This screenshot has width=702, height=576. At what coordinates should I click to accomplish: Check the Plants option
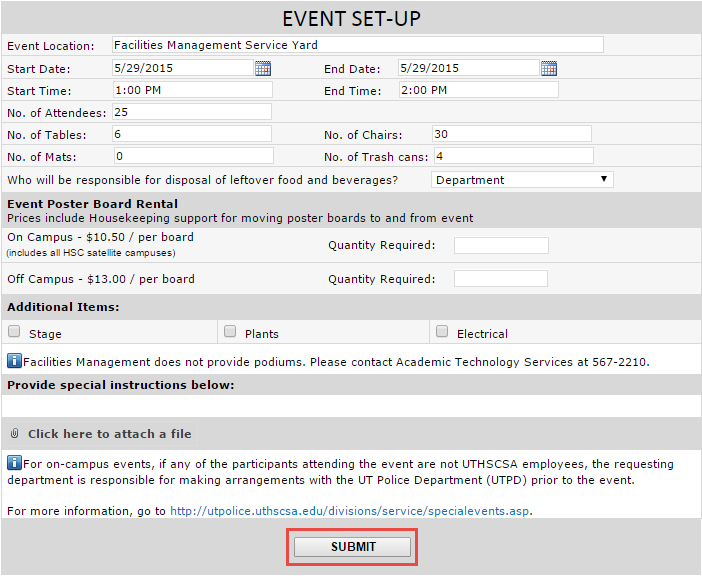[230, 332]
